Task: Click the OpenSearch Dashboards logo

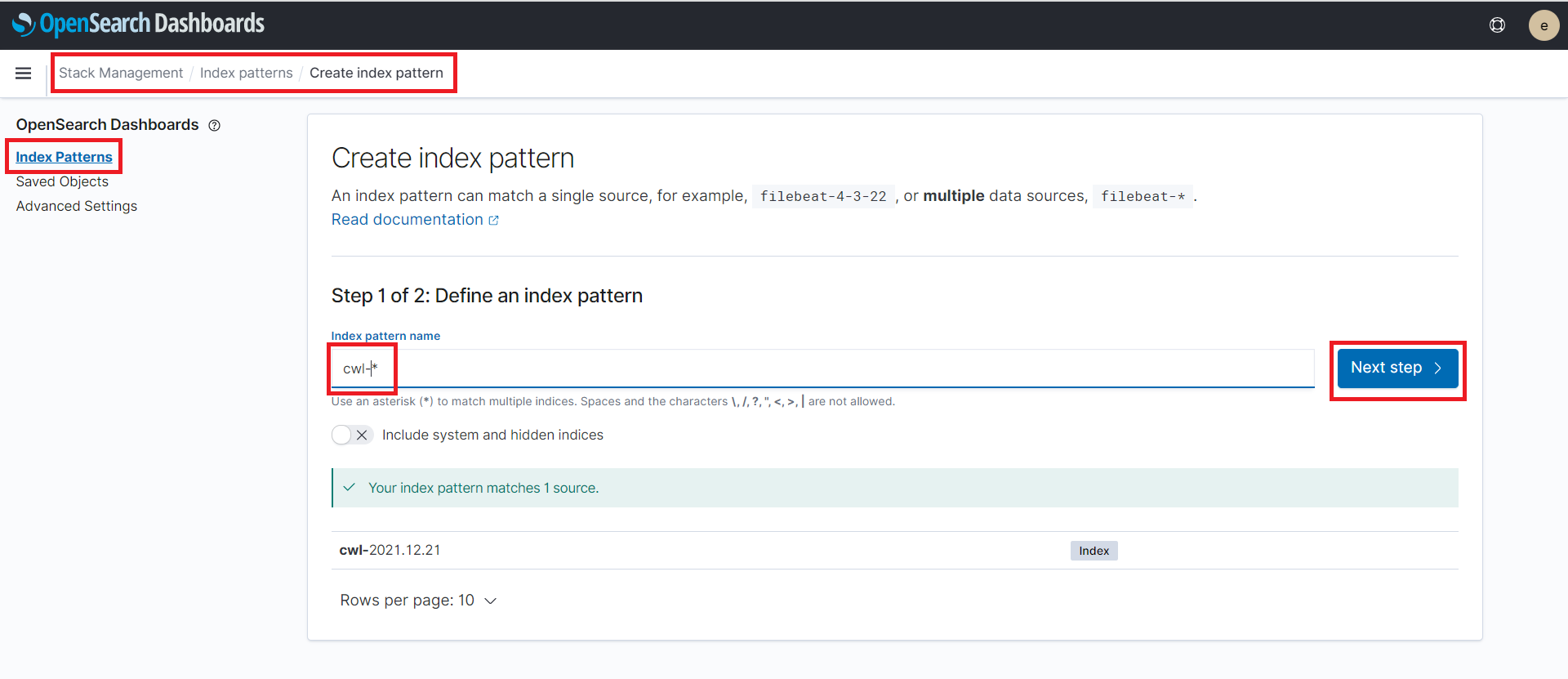Action: (138, 25)
